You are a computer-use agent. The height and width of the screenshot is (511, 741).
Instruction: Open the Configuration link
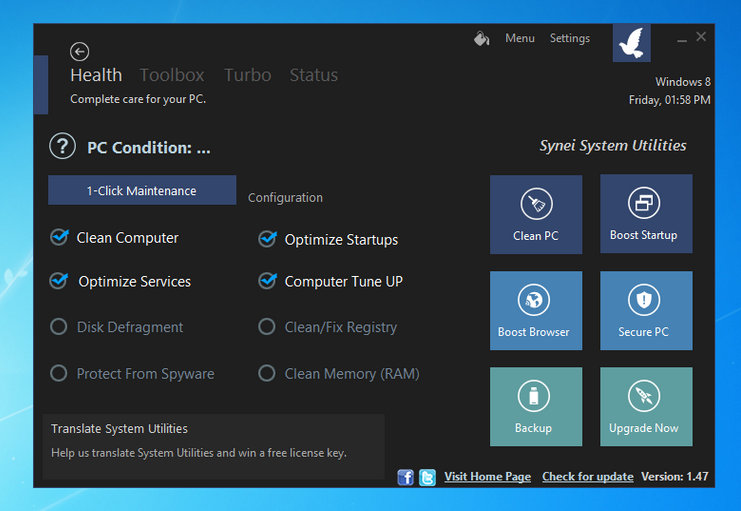pyautogui.click(x=285, y=198)
